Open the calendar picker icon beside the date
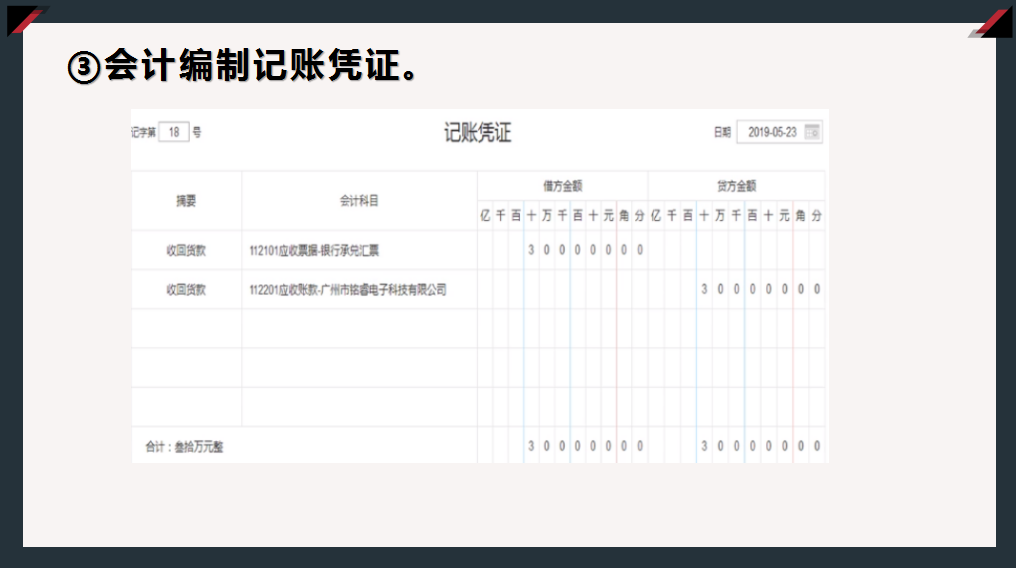 click(812, 132)
